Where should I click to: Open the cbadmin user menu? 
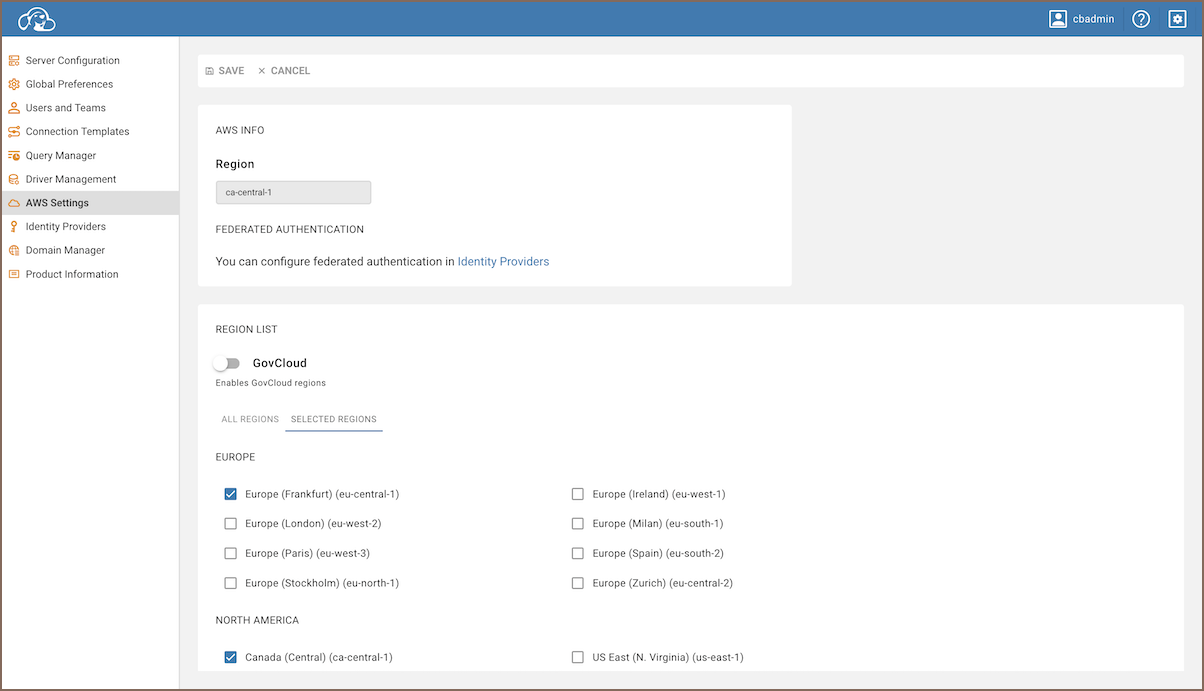point(1081,19)
